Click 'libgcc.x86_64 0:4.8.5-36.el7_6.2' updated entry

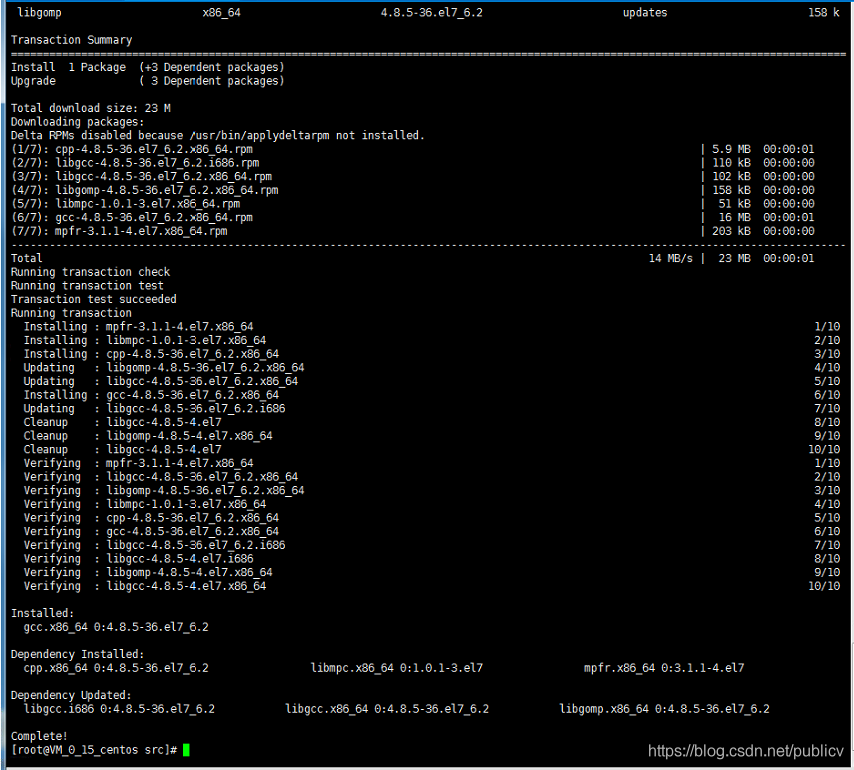coord(387,709)
